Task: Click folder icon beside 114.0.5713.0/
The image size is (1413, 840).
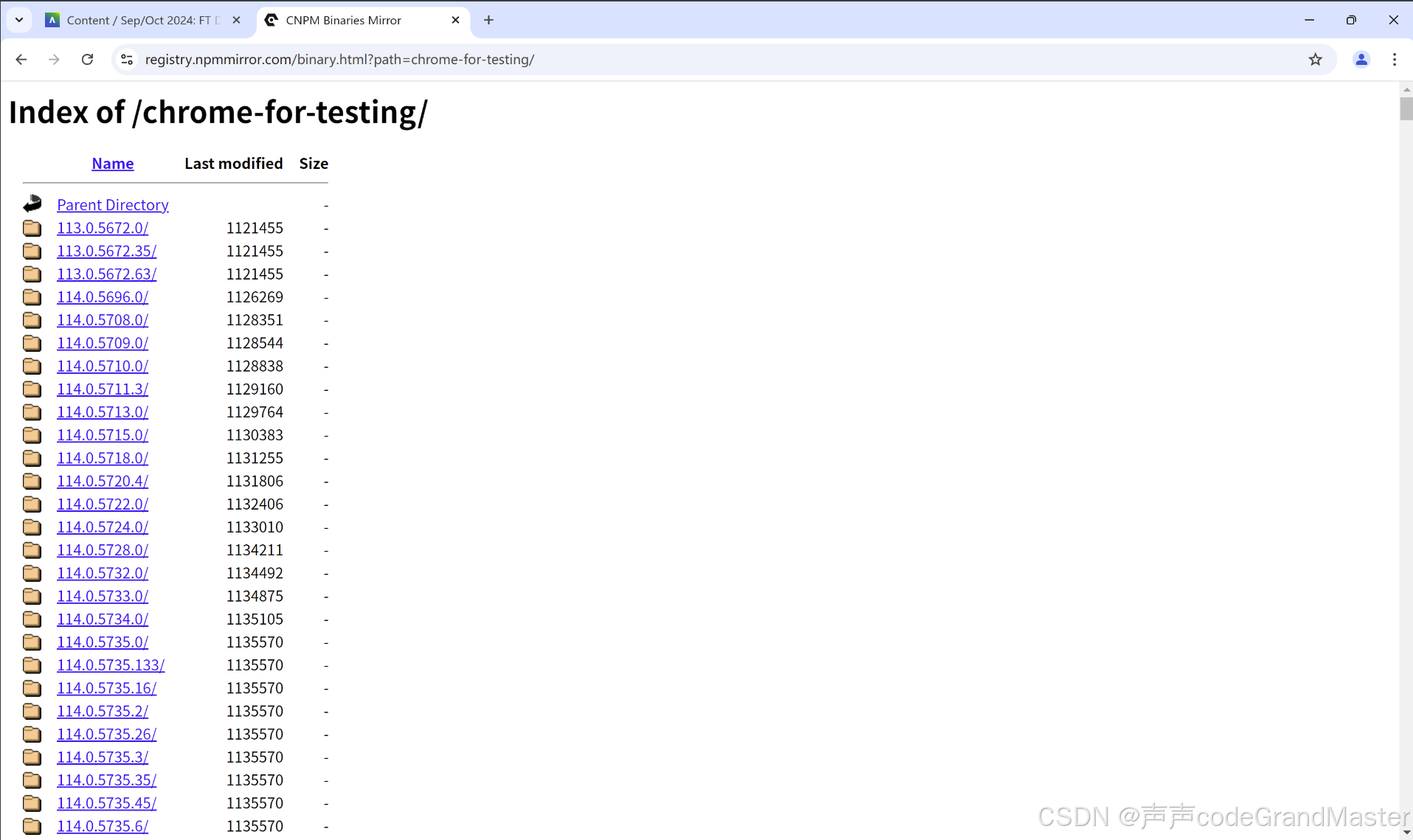Action: point(32,412)
